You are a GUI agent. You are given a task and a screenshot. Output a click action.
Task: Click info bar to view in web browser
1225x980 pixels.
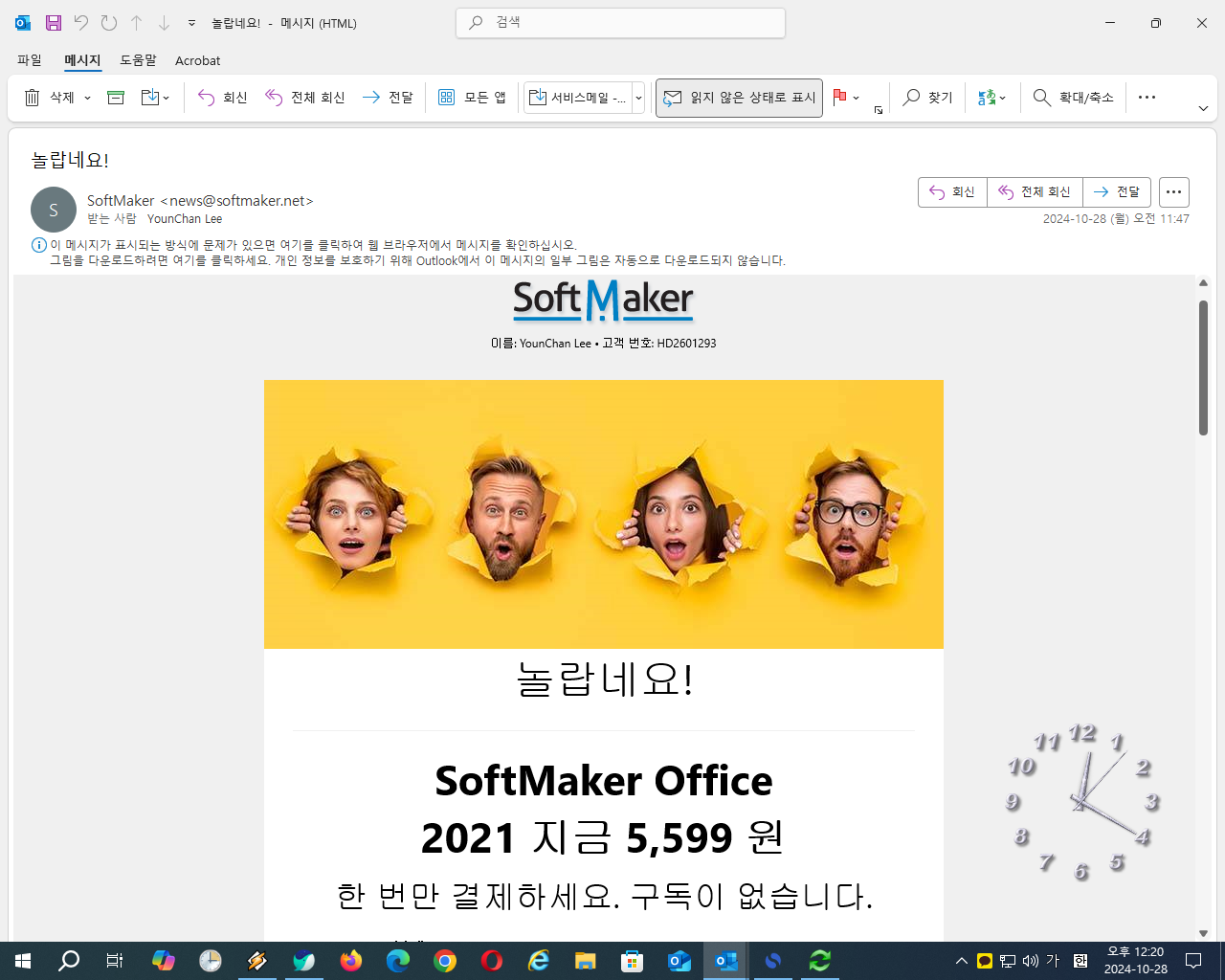(314, 245)
